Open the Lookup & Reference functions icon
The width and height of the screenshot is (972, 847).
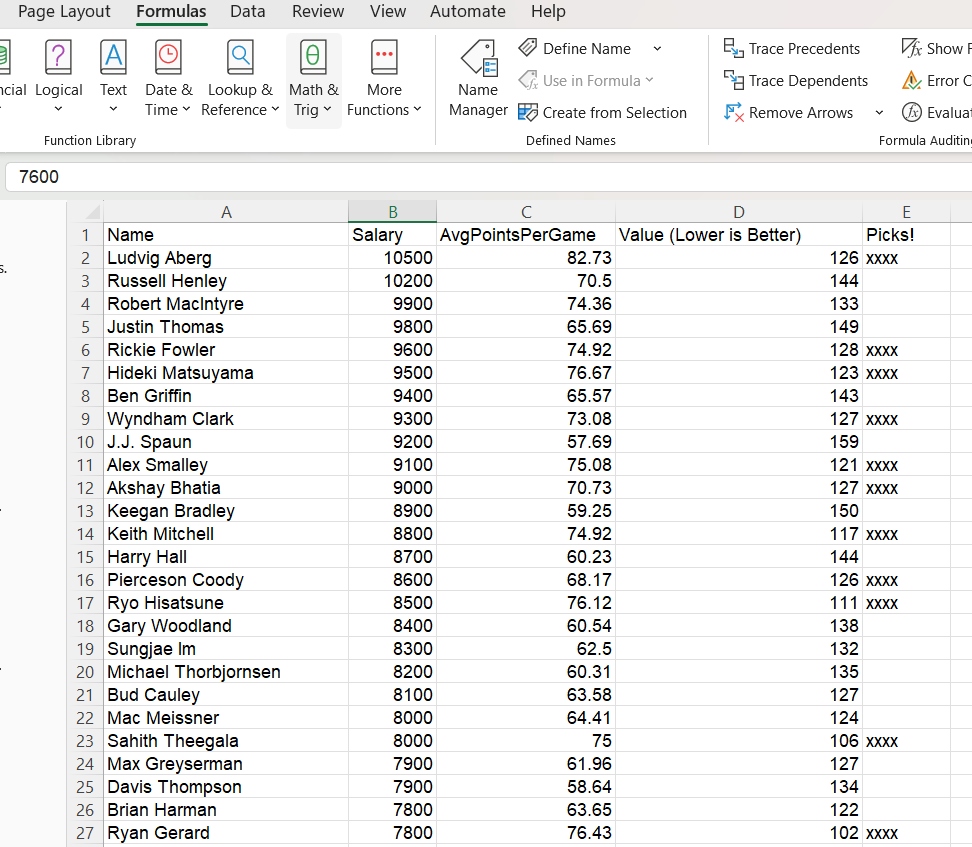241,57
